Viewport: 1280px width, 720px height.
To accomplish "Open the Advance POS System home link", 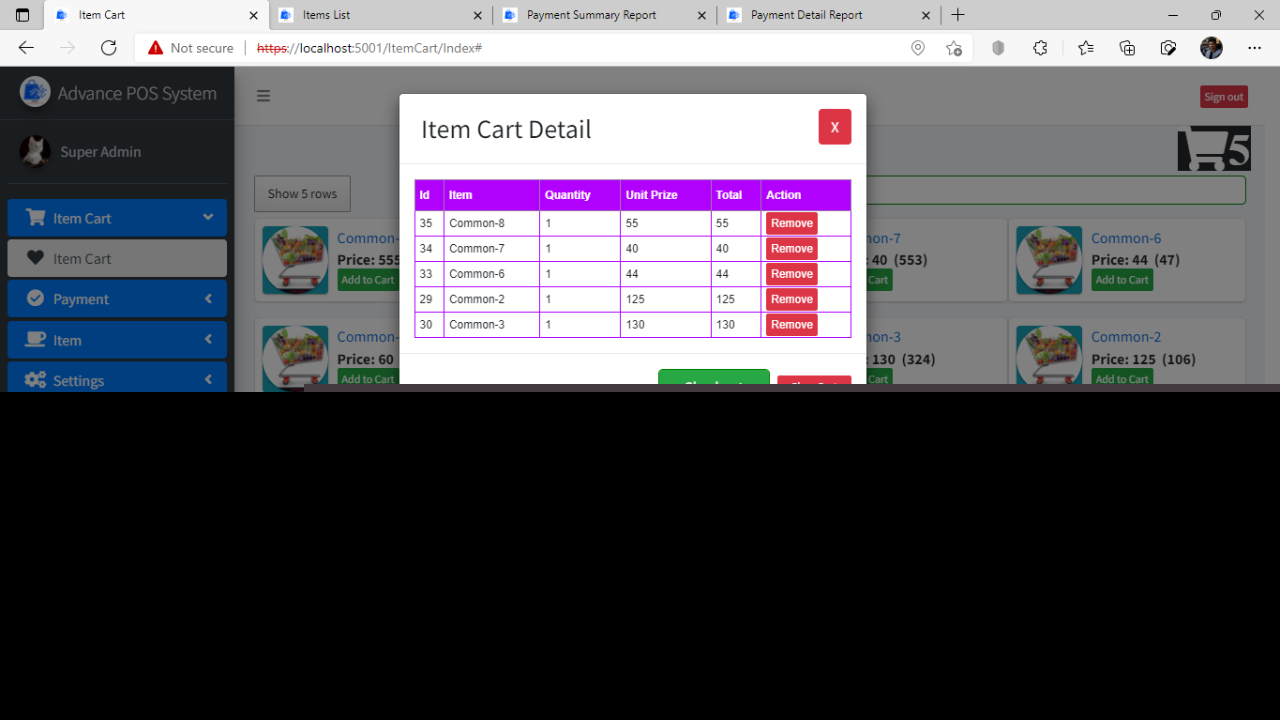I will click(x=137, y=93).
